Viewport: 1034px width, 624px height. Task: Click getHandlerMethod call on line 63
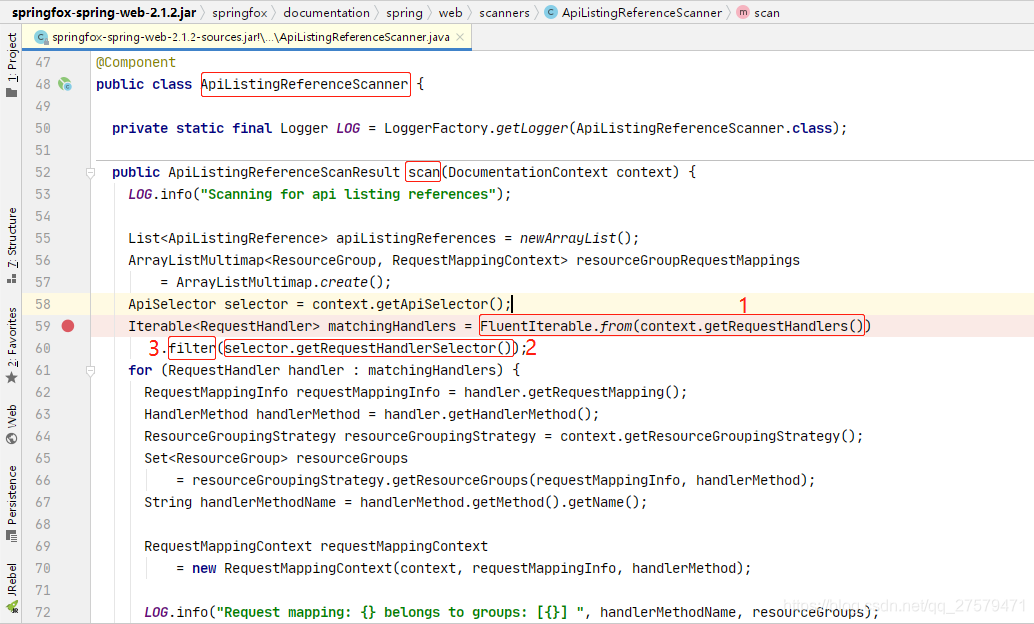pyautogui.click(x=512, y=414)
